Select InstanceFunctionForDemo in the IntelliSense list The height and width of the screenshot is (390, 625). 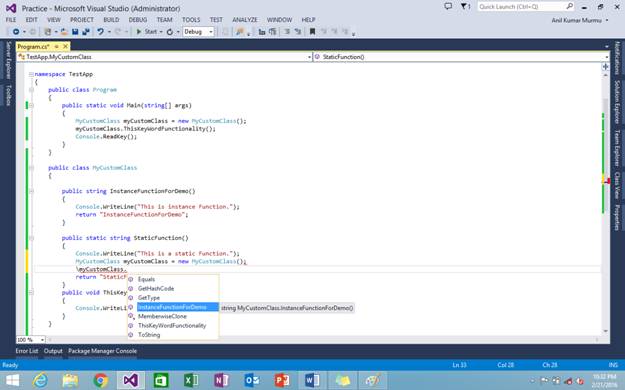pos(173,307)
